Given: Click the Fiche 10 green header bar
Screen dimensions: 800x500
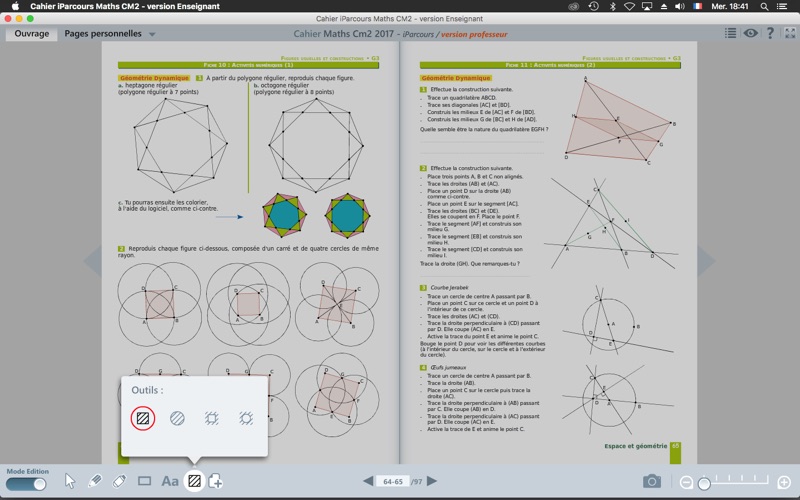Looking at the screenshot, I should point(248,65).
